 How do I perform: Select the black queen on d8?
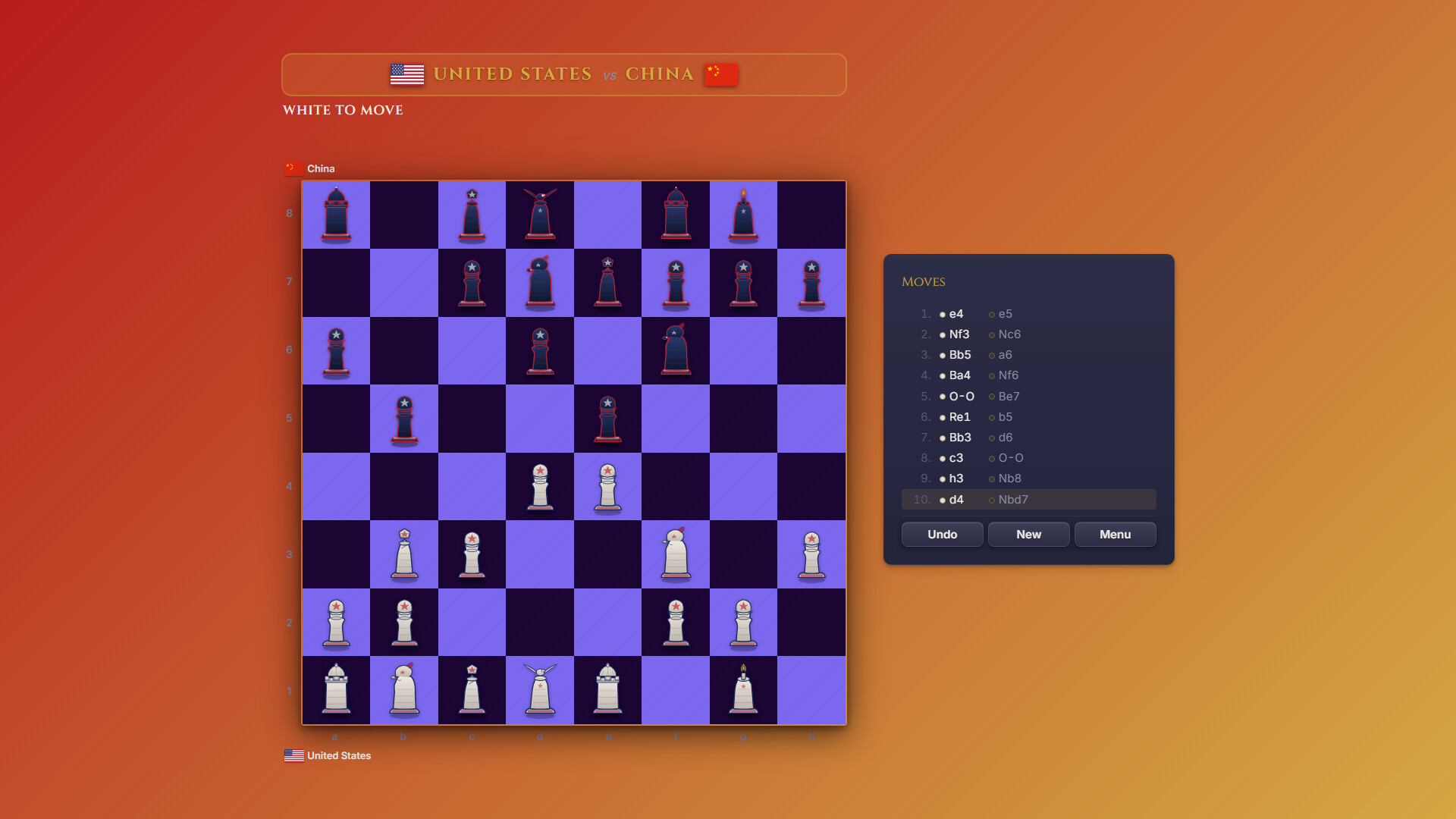[541, 213]
